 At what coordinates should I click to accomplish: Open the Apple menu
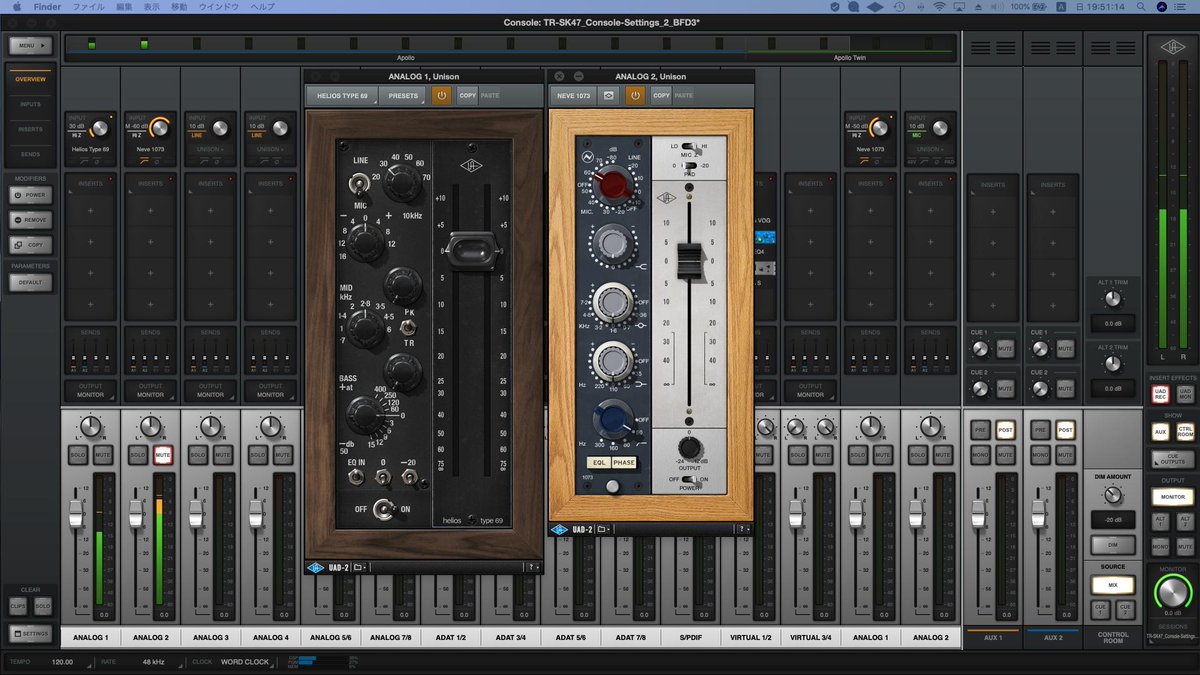[x=15, y=6]
